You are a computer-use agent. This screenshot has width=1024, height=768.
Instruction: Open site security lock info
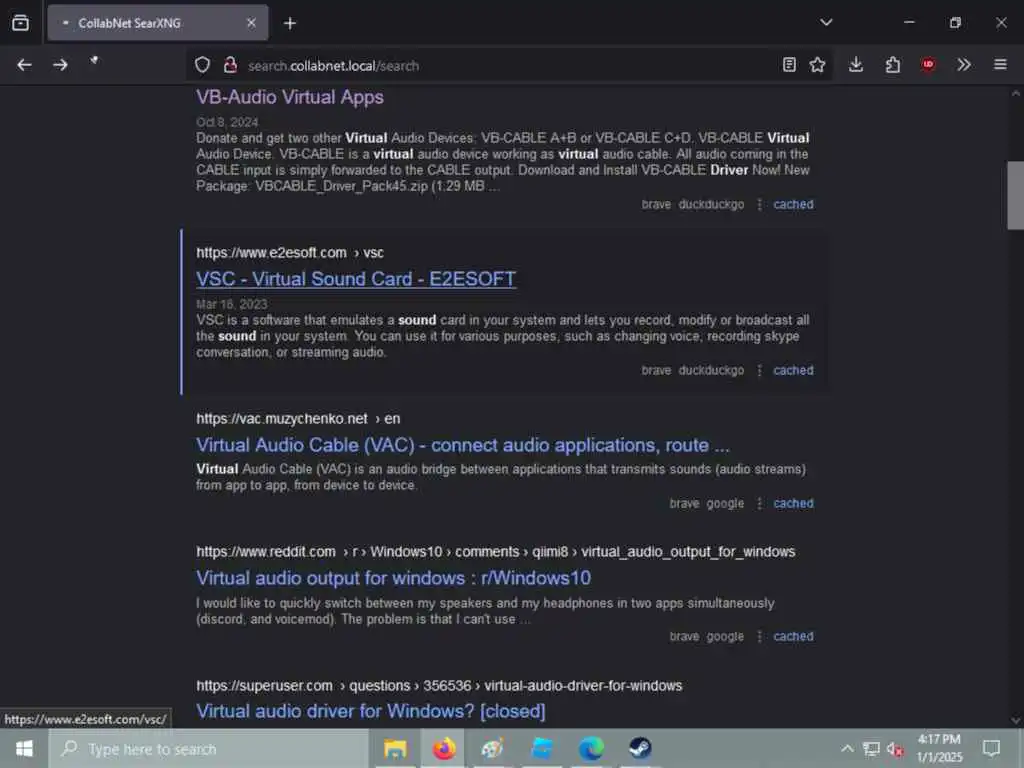click(x=230, y=65)
